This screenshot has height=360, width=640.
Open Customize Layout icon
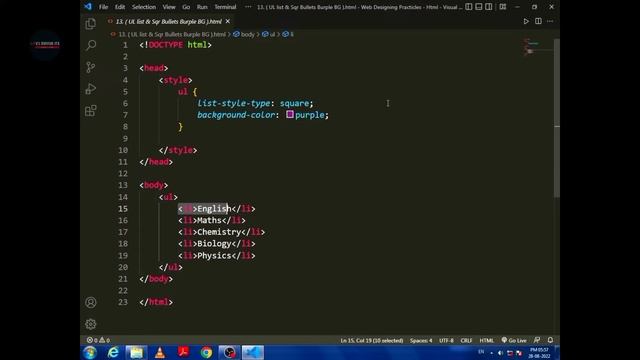pos(503,7)
